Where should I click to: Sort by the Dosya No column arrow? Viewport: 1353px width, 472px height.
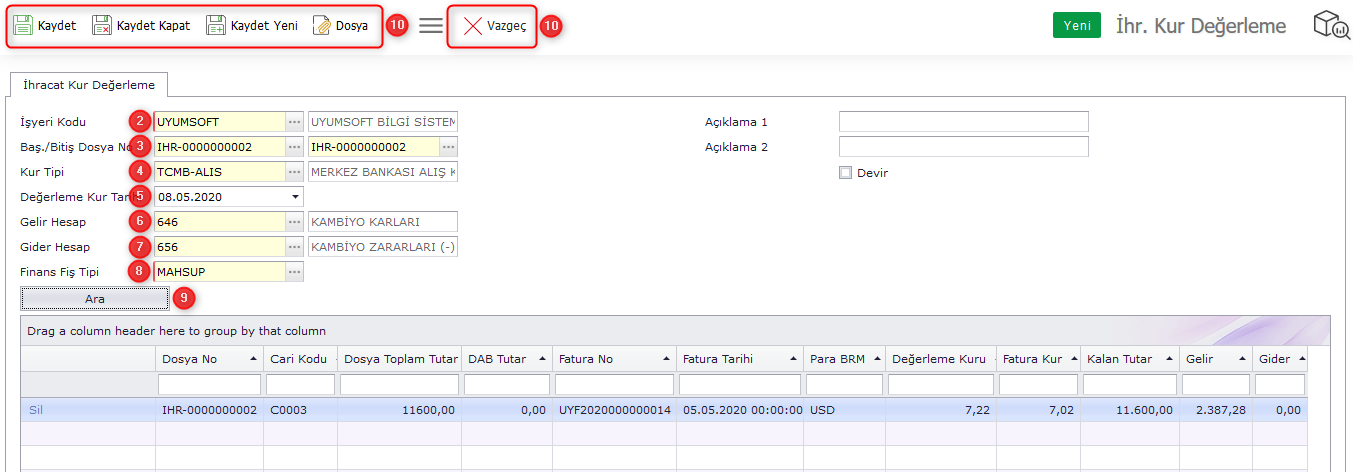(253, 359)
